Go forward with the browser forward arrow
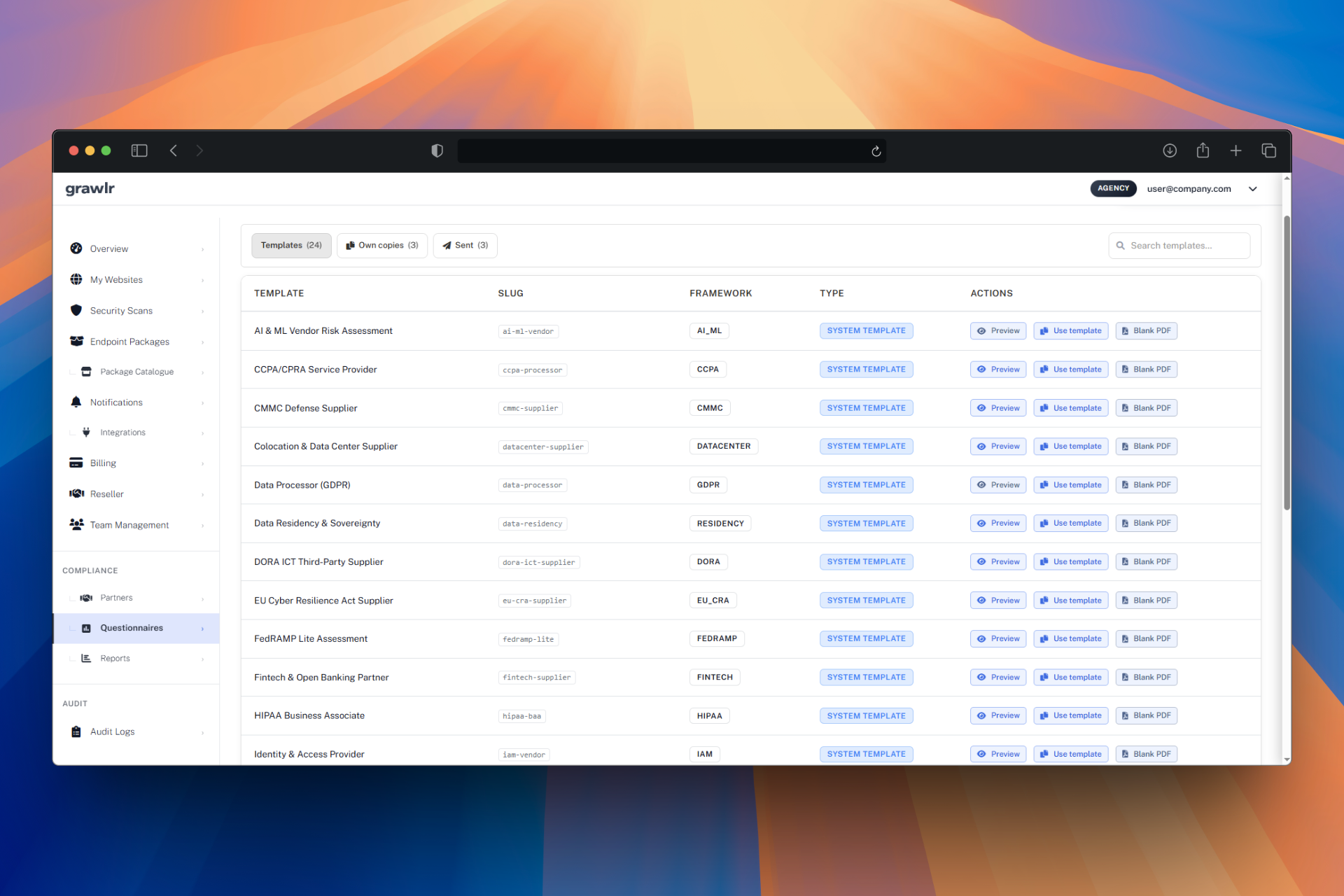This screenshot has height=896, width=1344. pos(199,150)
